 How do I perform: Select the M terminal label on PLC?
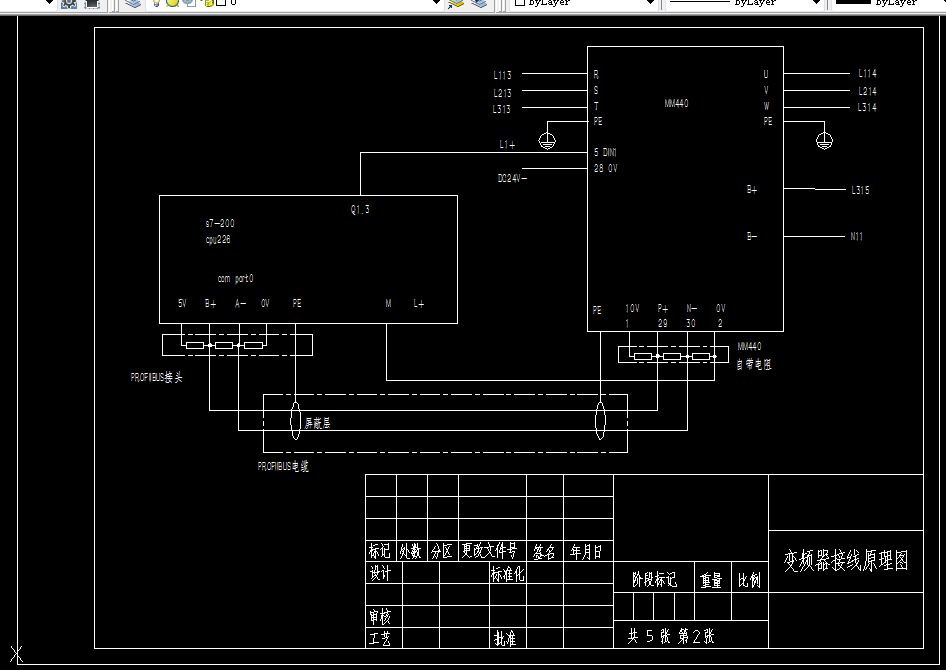(x=389, y=303)
